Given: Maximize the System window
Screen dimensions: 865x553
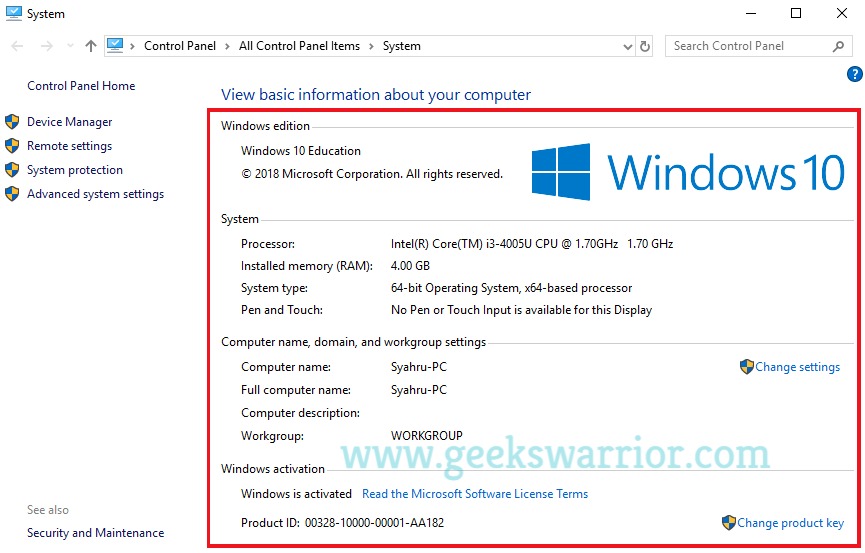Looking at the screenshot, I should (796, 13).
